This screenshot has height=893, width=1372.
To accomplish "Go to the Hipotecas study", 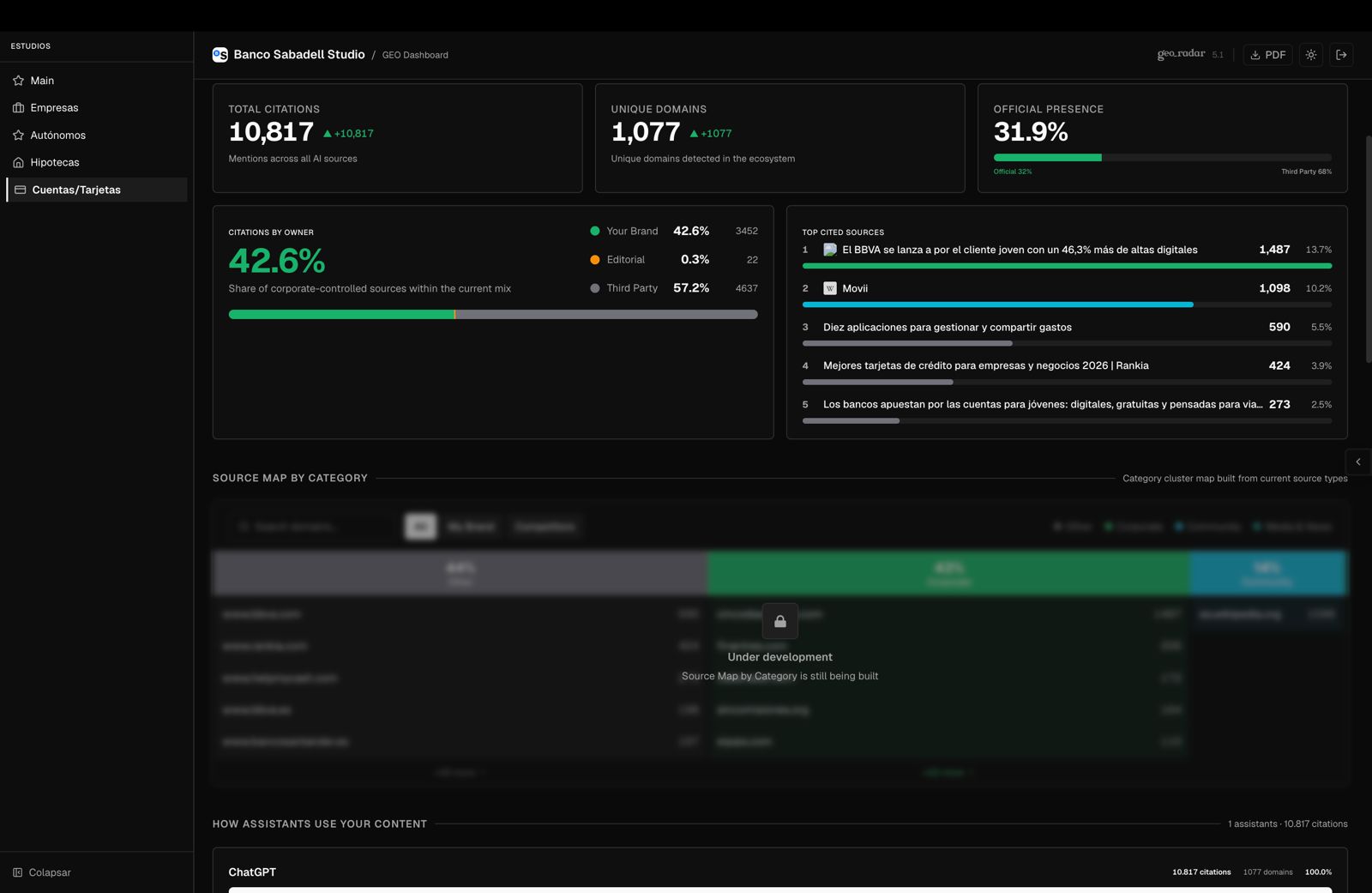I will point(55,163).
